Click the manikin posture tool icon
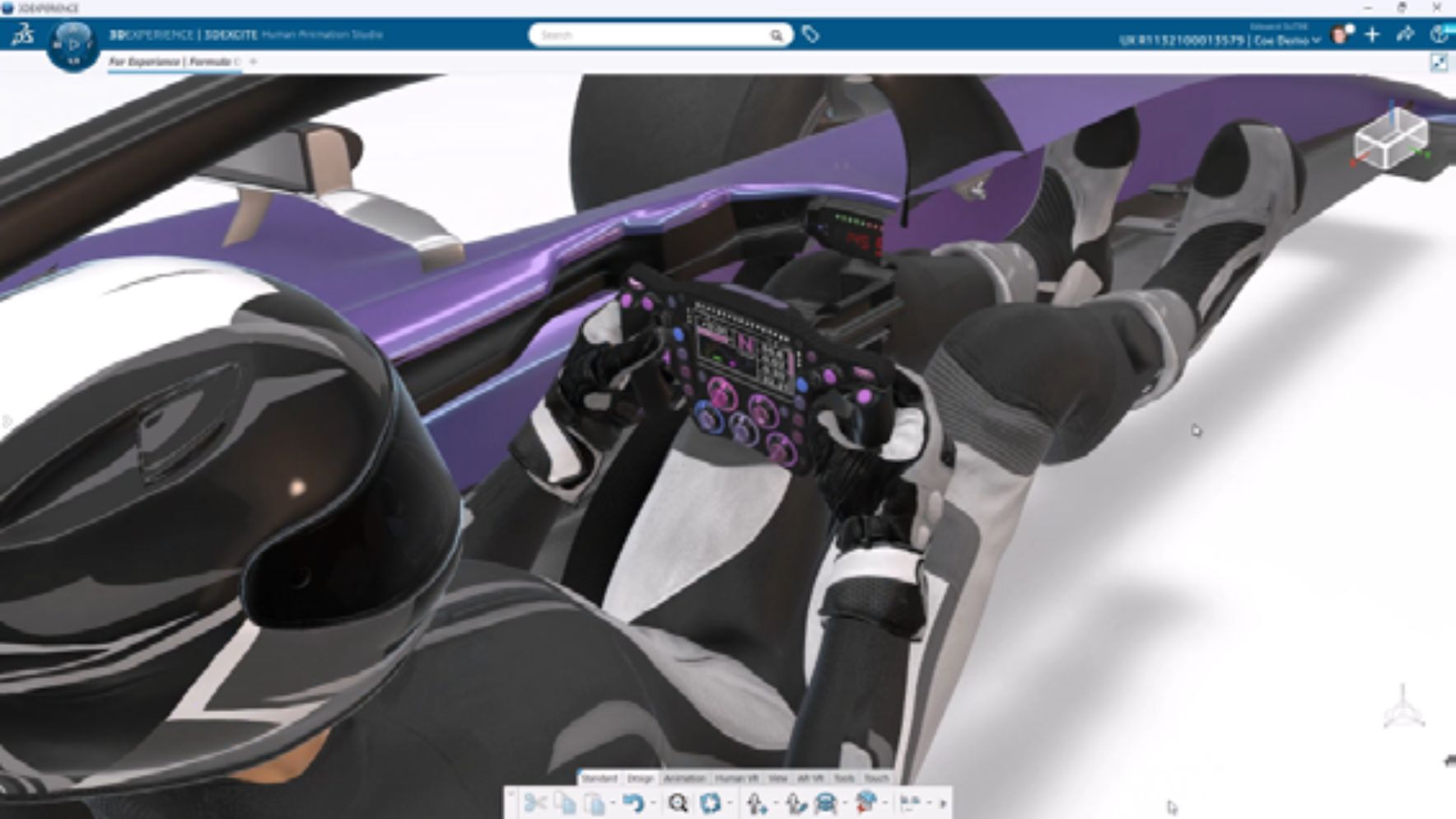Viewport: 1456px width, 819px height. [796, 803]
